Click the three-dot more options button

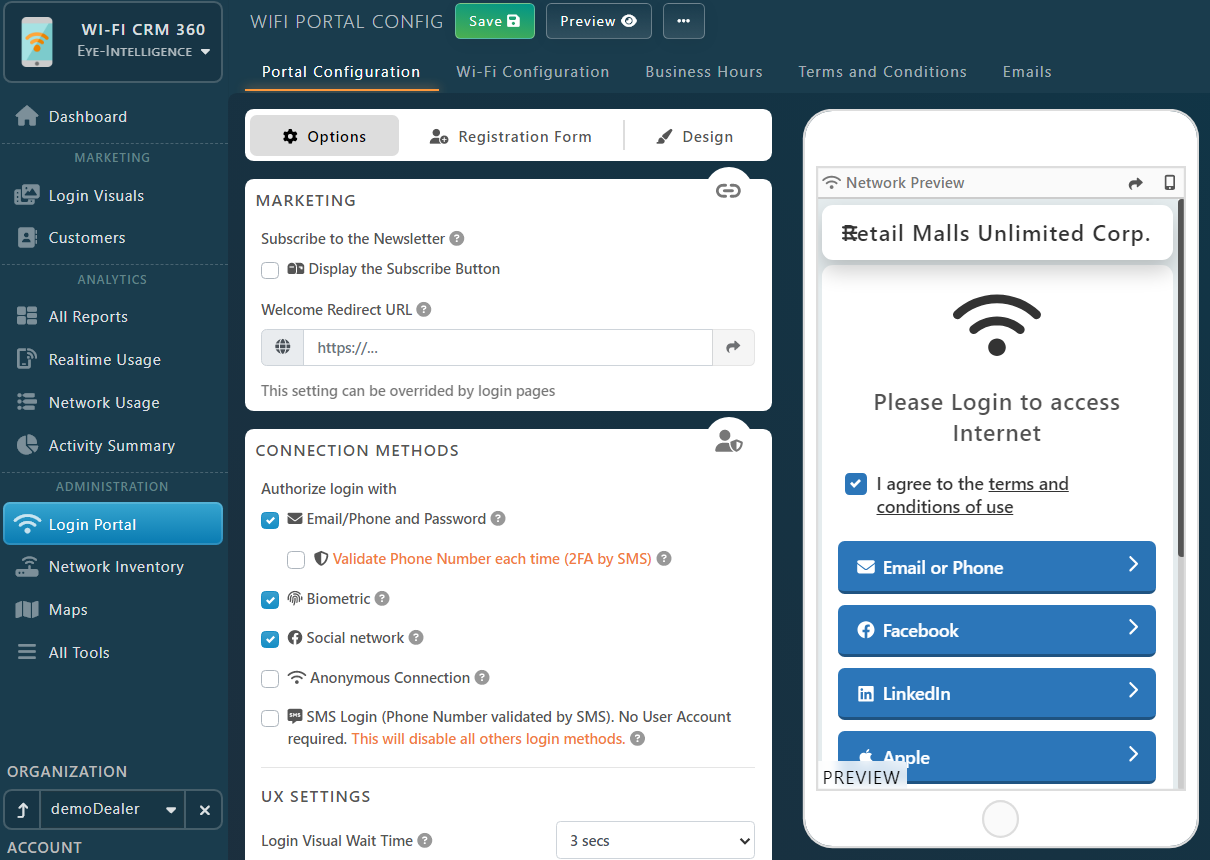click(684, 21)
